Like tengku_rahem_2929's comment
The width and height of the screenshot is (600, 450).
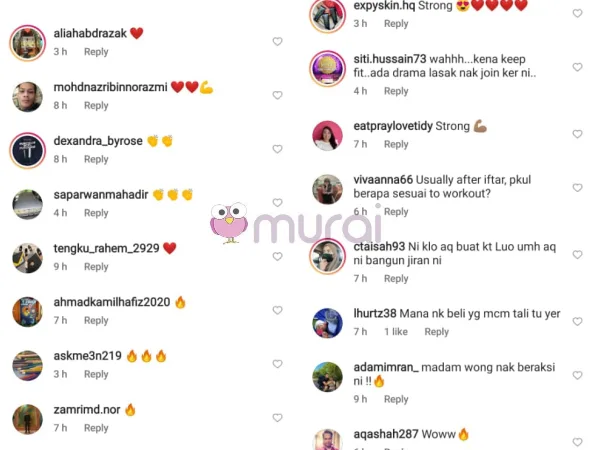click(277, 256)
